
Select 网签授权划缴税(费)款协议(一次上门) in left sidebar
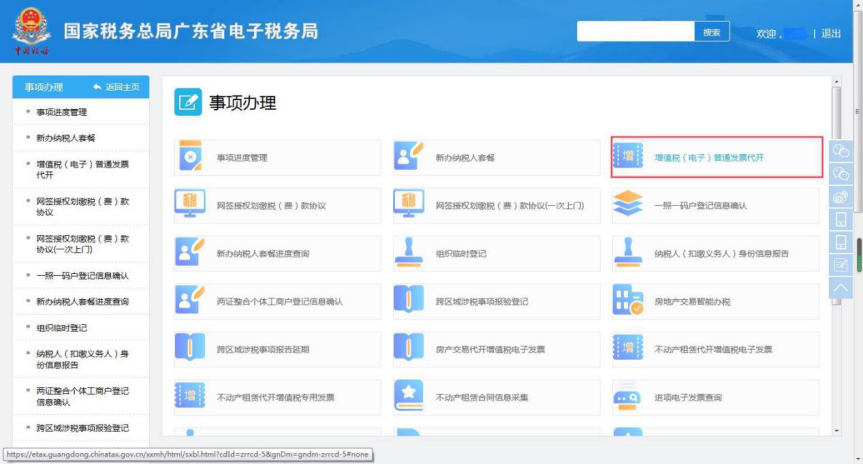83,244
